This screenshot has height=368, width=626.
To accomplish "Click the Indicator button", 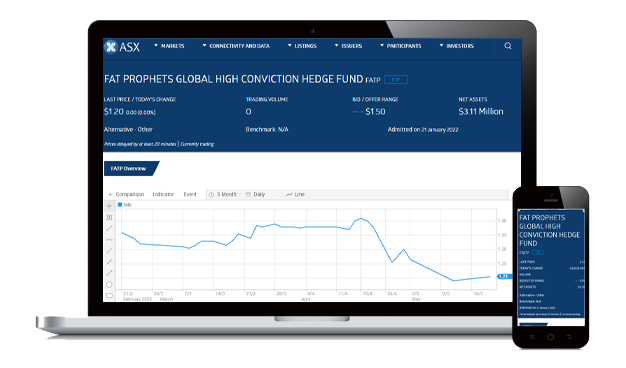I will (x=163, y=194).
